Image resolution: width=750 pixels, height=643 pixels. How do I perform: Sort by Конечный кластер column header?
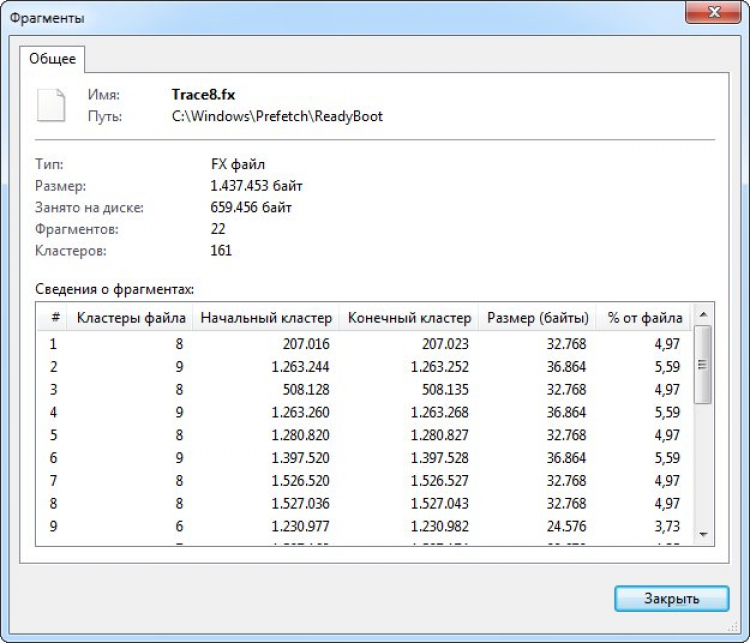[x=409, y=317]
